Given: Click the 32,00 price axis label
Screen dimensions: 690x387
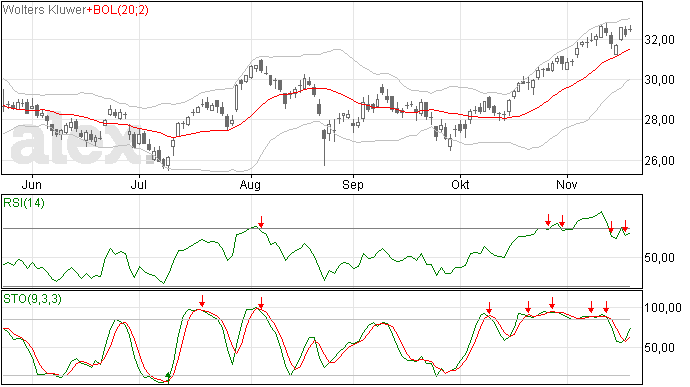Looking at the screenshot, I should click(x=659, y=40).
